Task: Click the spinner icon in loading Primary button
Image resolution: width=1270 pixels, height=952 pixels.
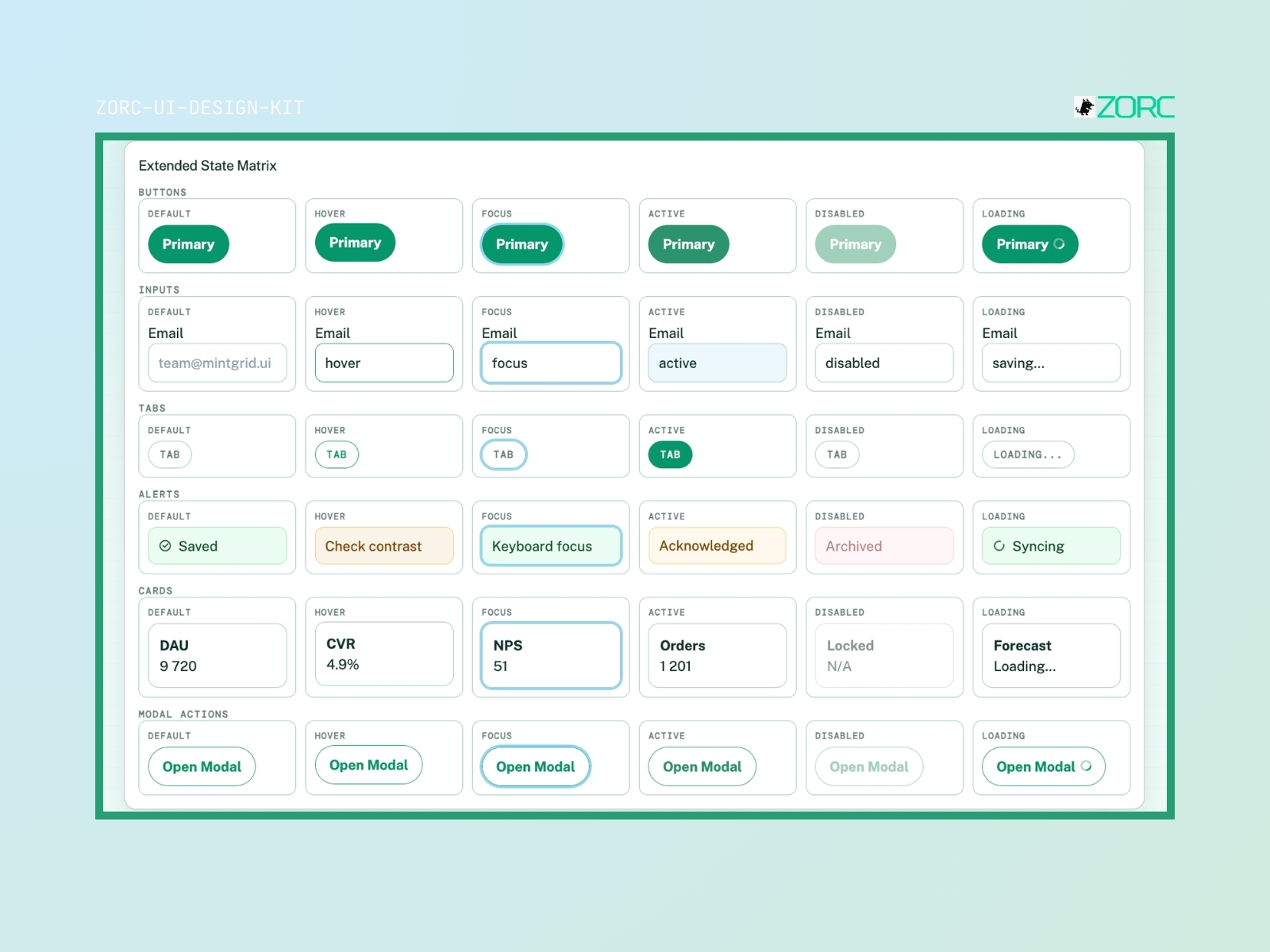Action: point(1059,244)
